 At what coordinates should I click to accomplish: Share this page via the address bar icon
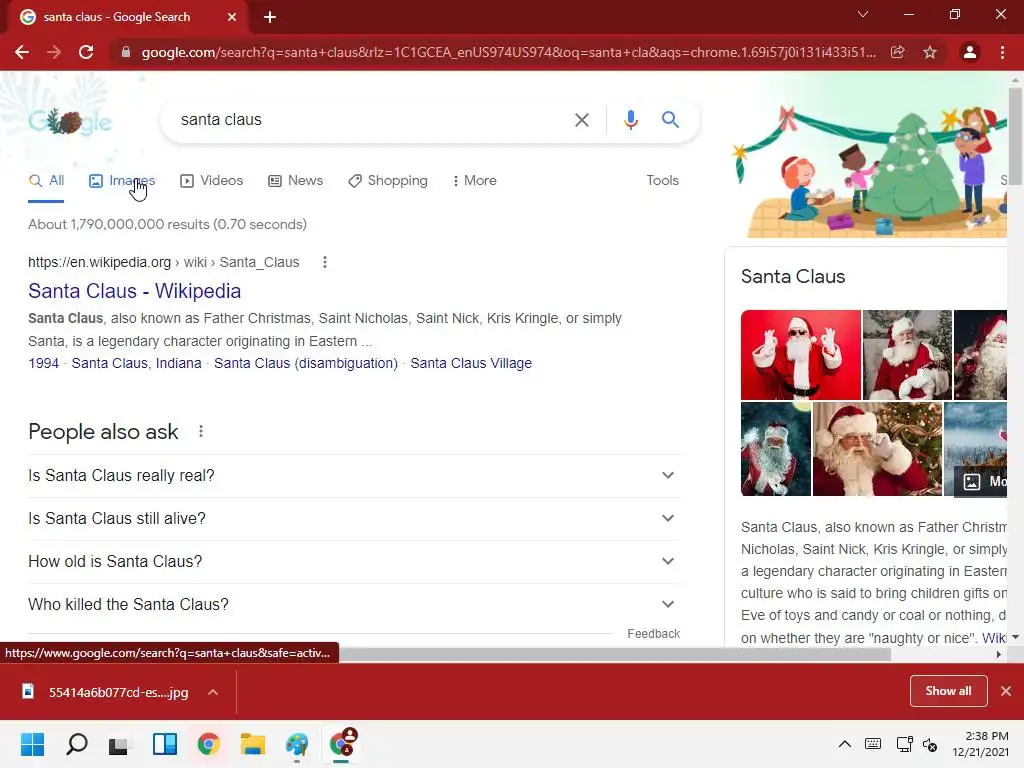898,52
